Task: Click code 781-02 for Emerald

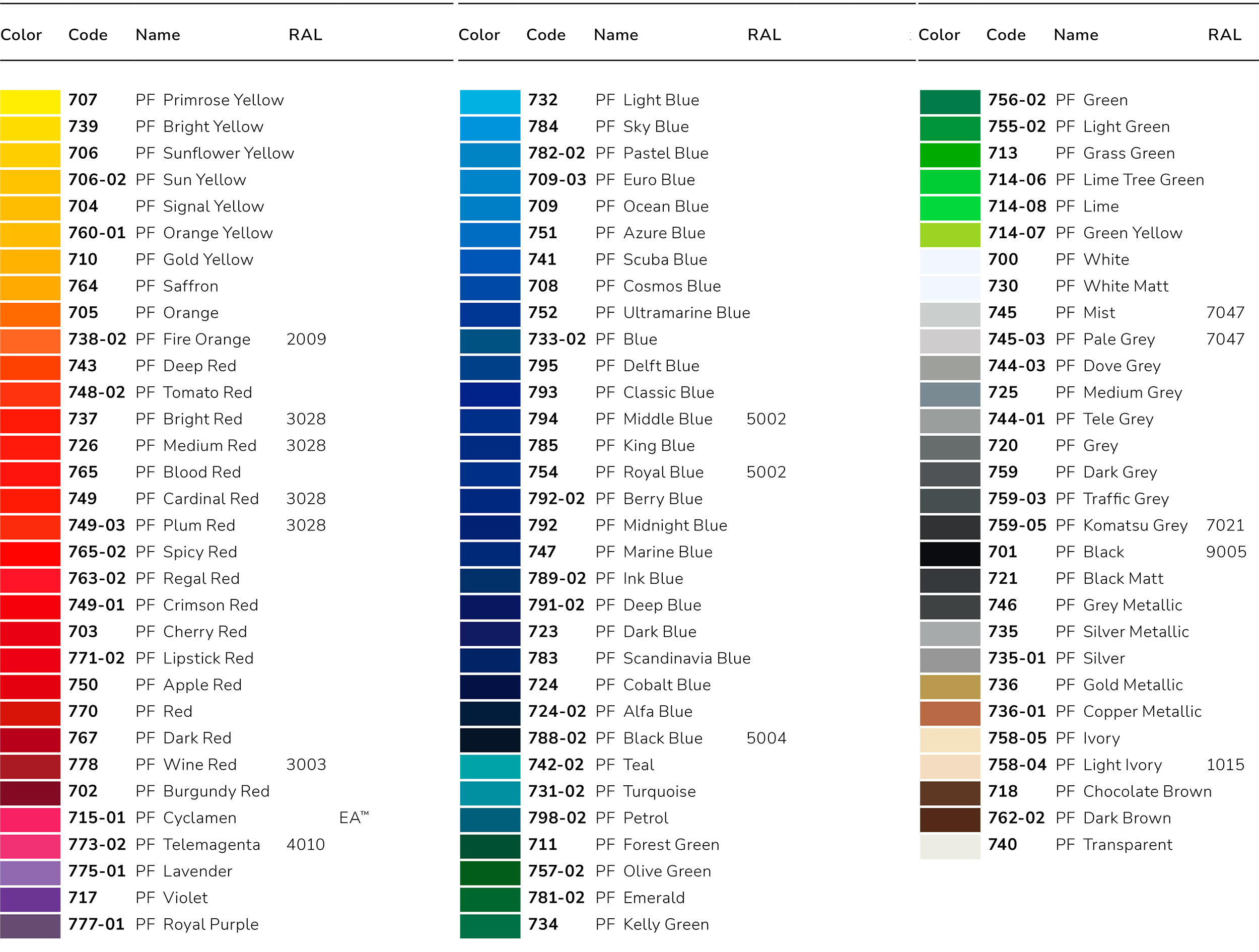Action: tap(556, 897)
